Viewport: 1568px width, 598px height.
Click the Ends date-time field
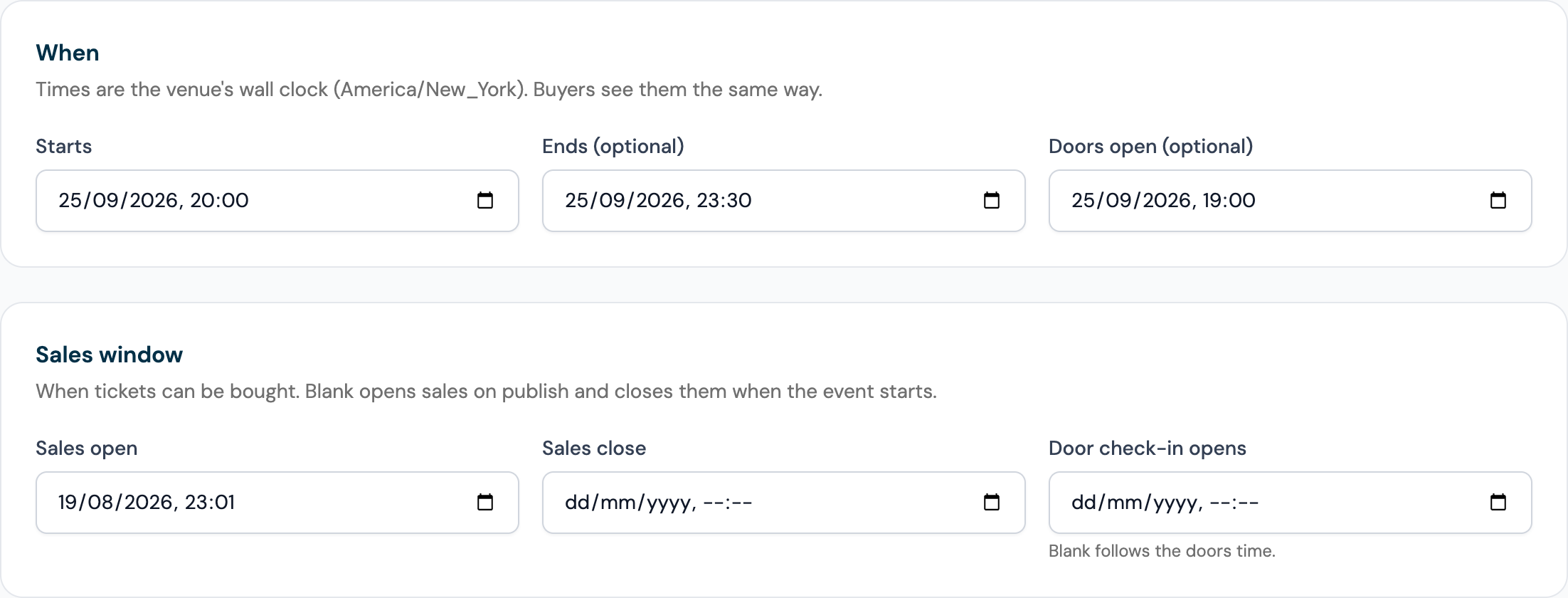point(784,201)
